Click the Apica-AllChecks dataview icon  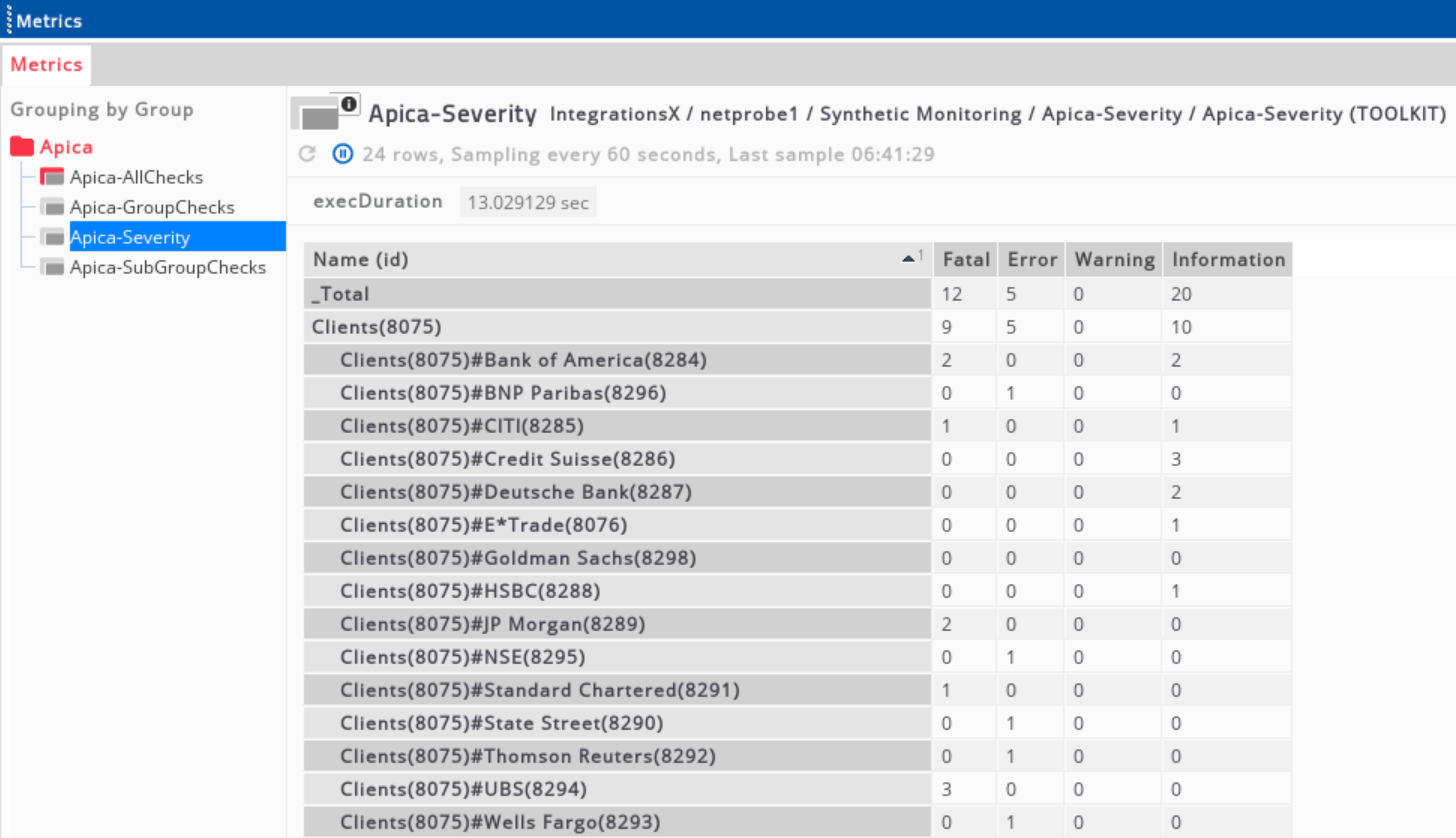[52, 178]
